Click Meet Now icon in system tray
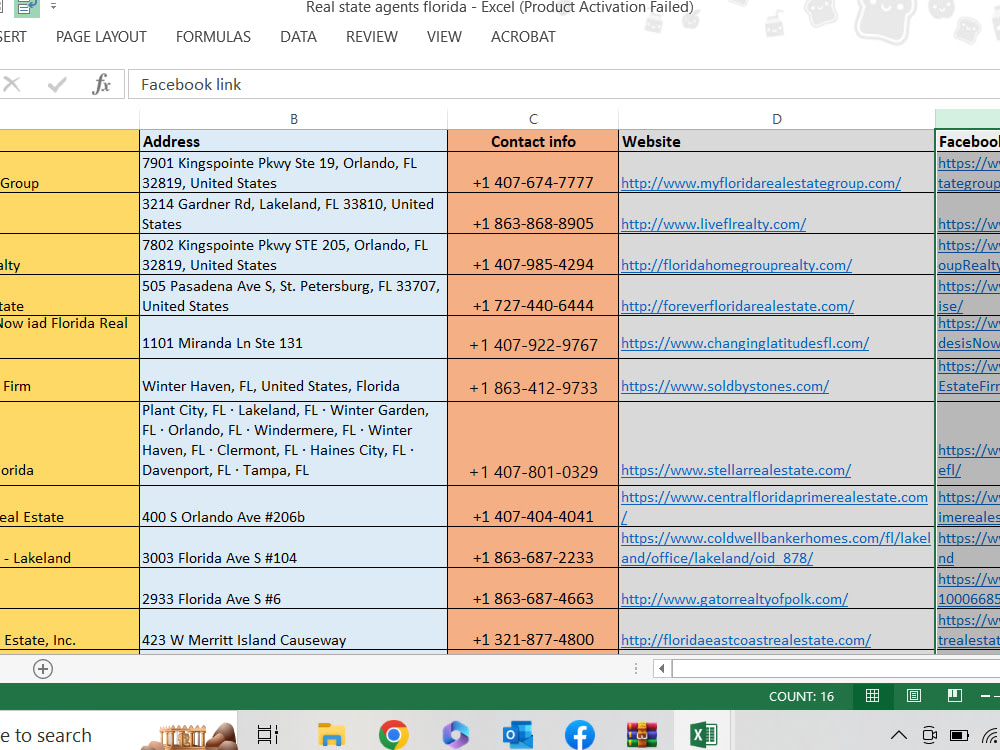This screenshot has height=750, width=1000. [929, 735]
